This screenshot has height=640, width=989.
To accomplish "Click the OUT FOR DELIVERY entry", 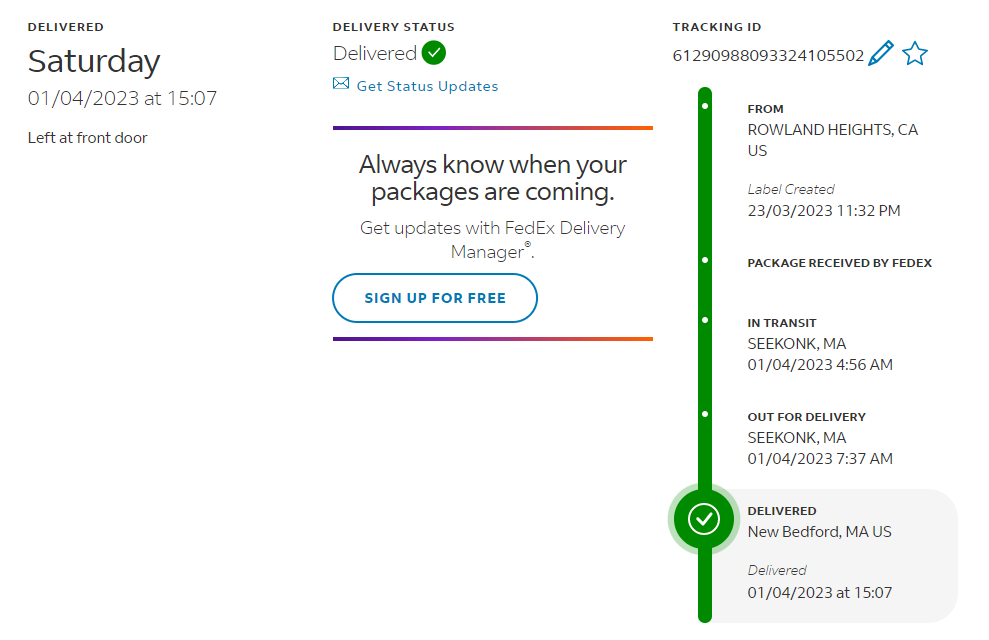I will [820, 437].
